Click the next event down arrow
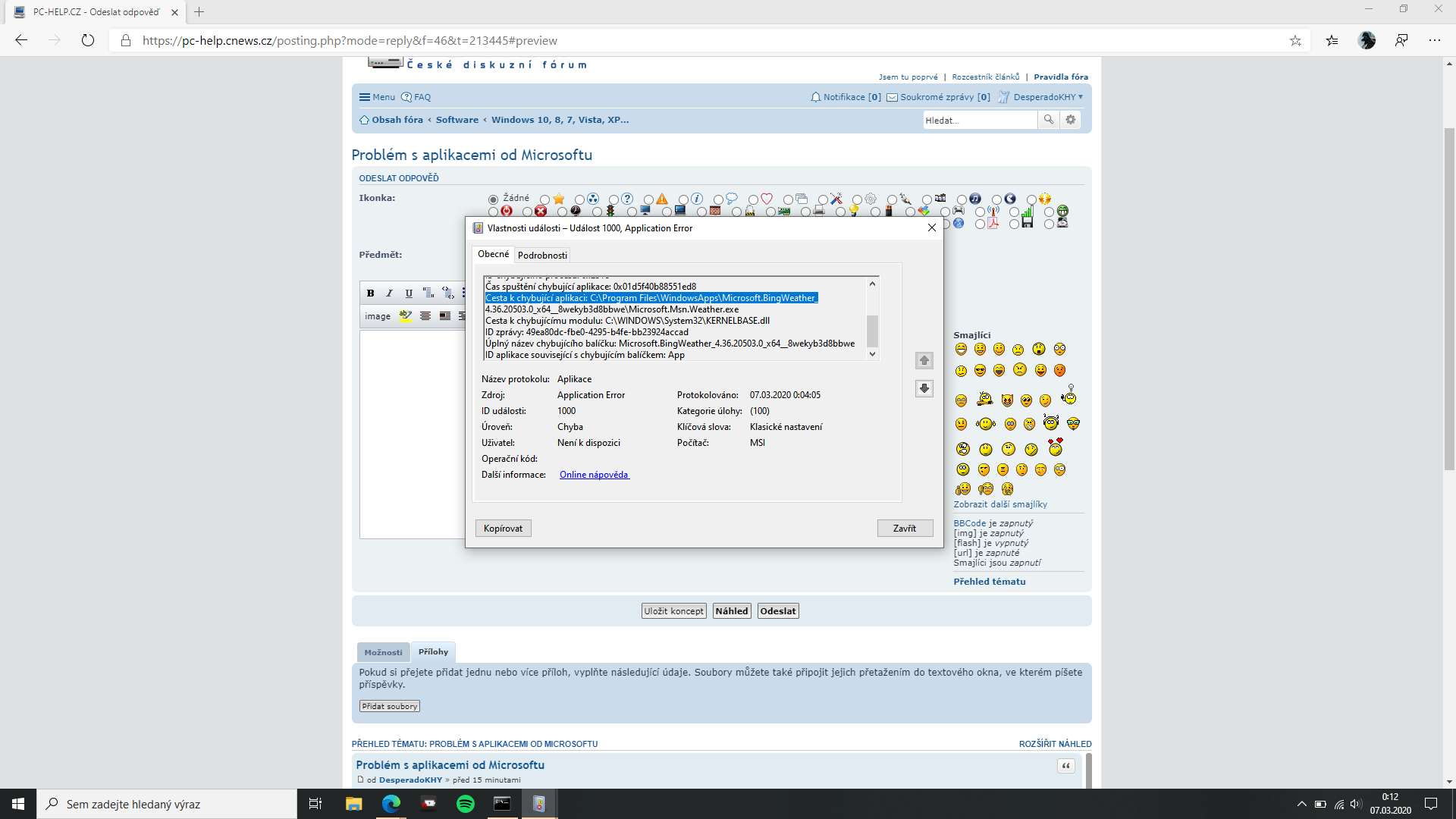Screen dimensions: 1456x819 924,388
